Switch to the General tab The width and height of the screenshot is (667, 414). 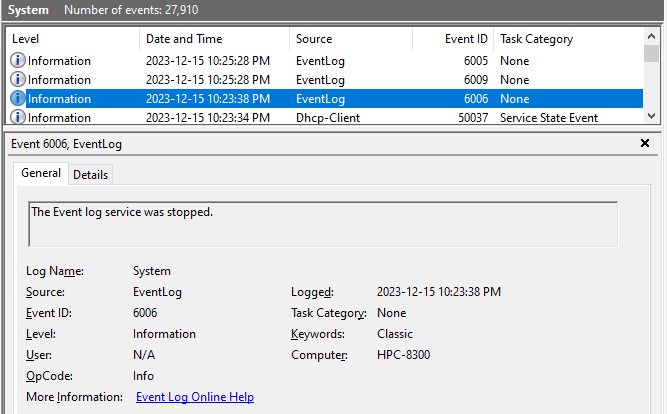click(41, 174)
